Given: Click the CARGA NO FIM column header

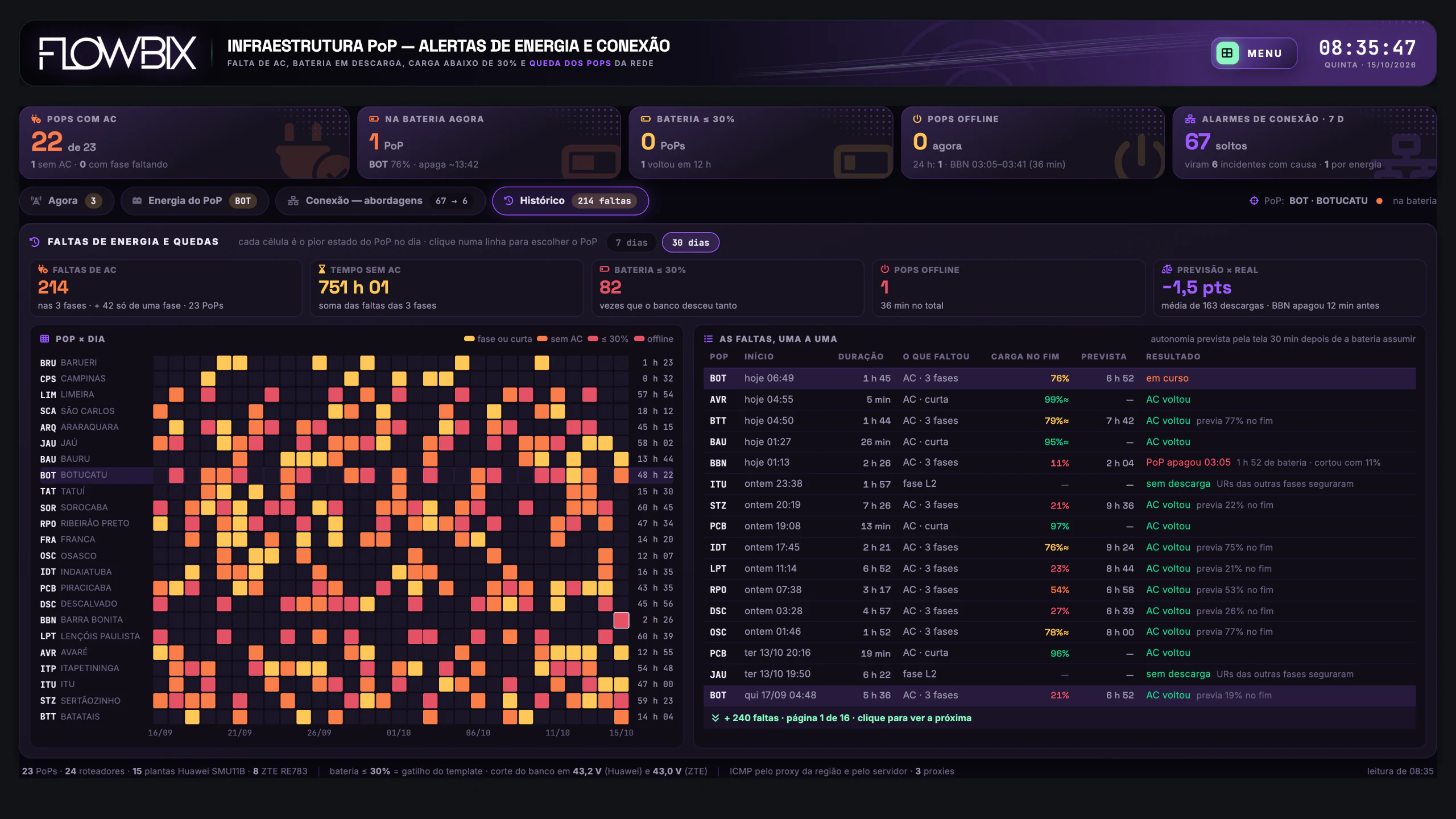Looking at the screenshot, I should [1025, 357].
